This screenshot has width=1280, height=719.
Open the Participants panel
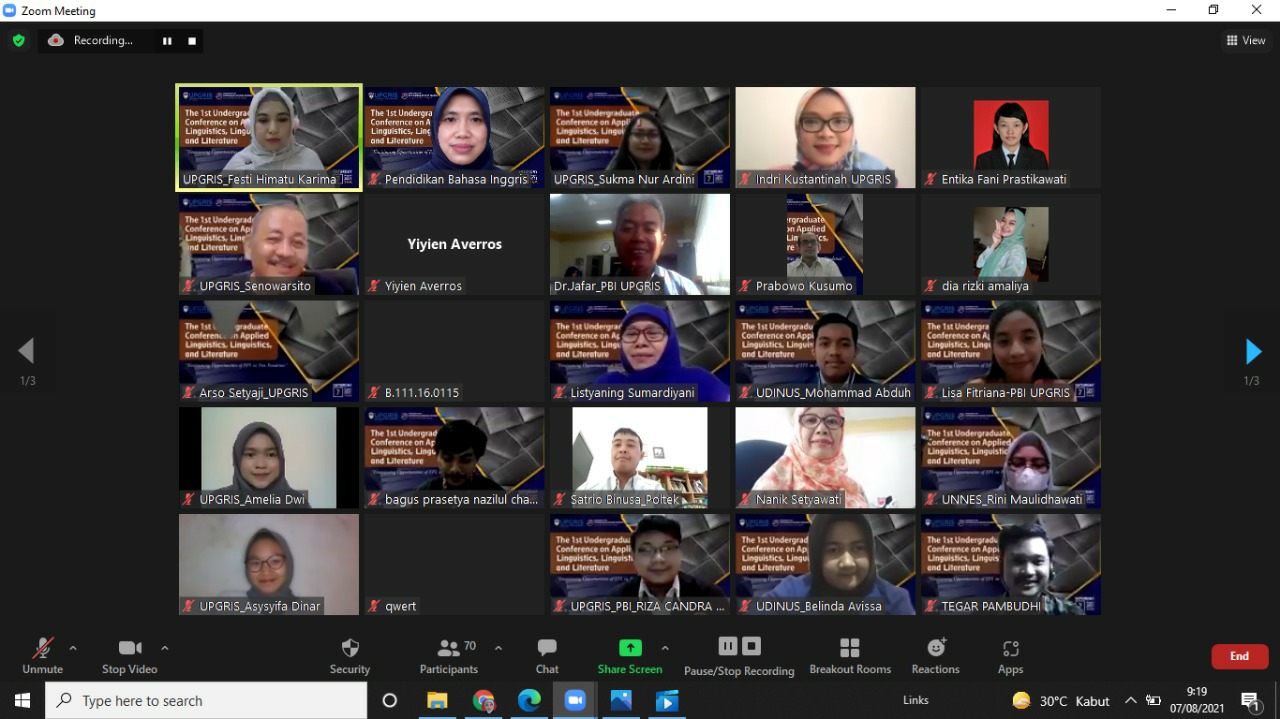pos(449,656)
